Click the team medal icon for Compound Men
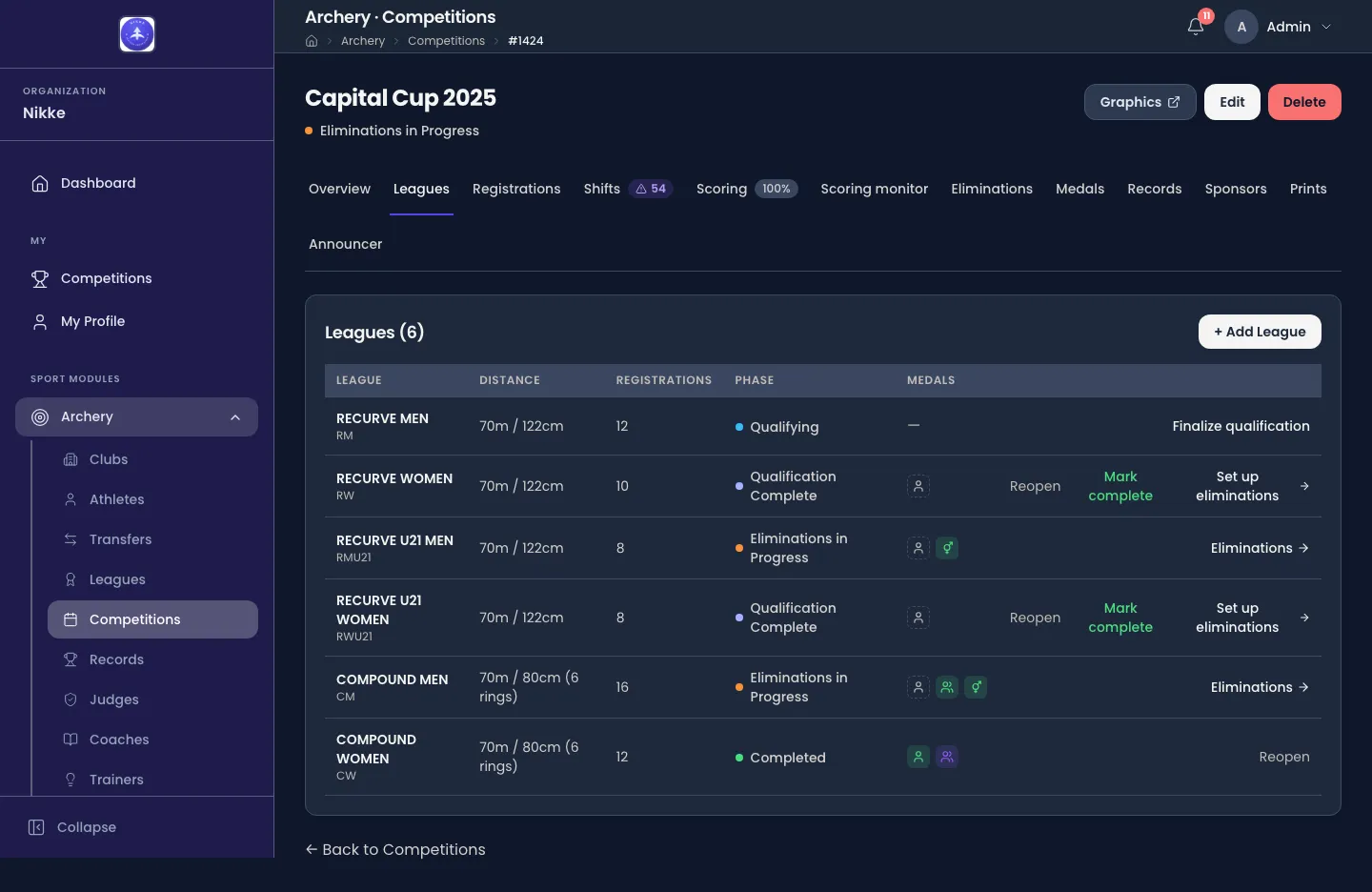Viewport: 1372px width, 892px height. pos(947,687)
